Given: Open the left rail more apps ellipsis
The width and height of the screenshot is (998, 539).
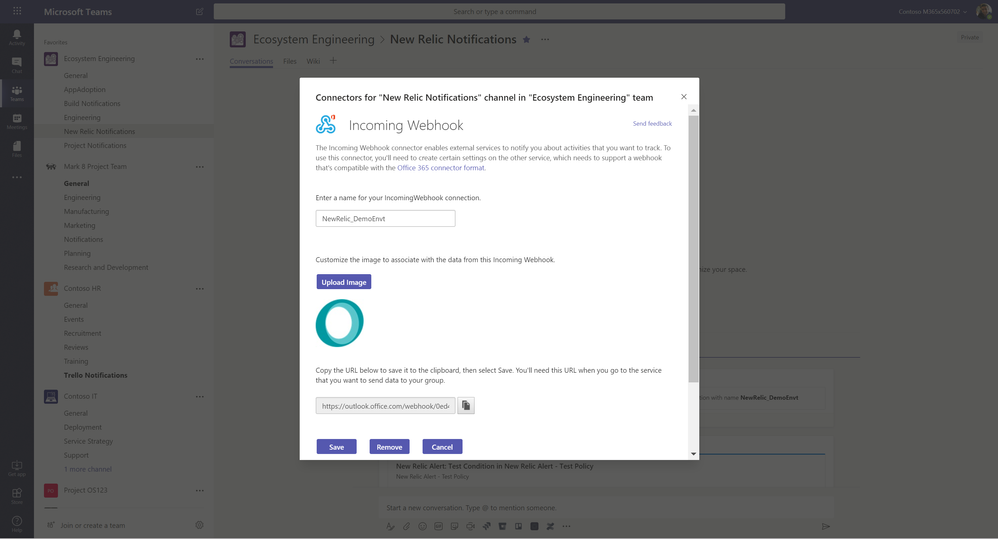Looking at the screenshot, I should [17, 177].
